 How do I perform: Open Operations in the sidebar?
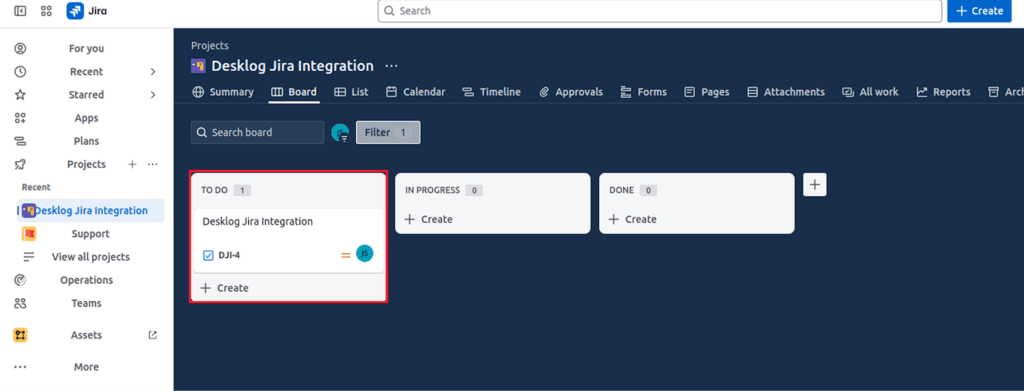[x=86, y=280]
